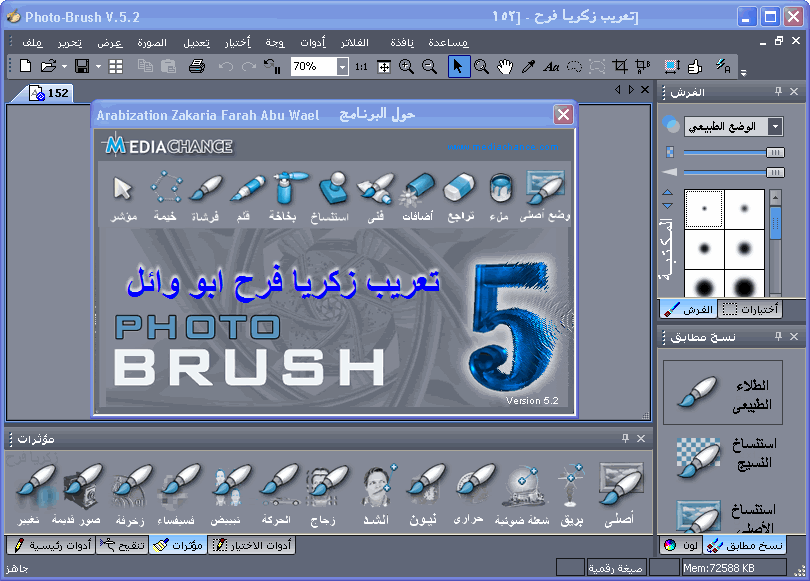Open the 70% zoom level dropdown
810x581 pixels.
(x=342, y=67)
